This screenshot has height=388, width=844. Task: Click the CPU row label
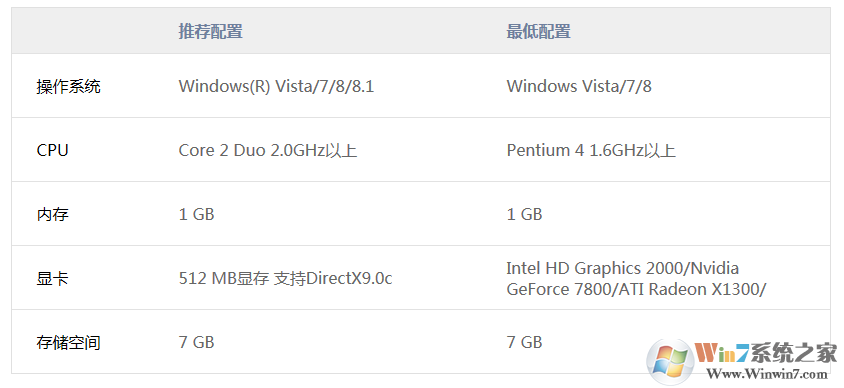point(52,150)
